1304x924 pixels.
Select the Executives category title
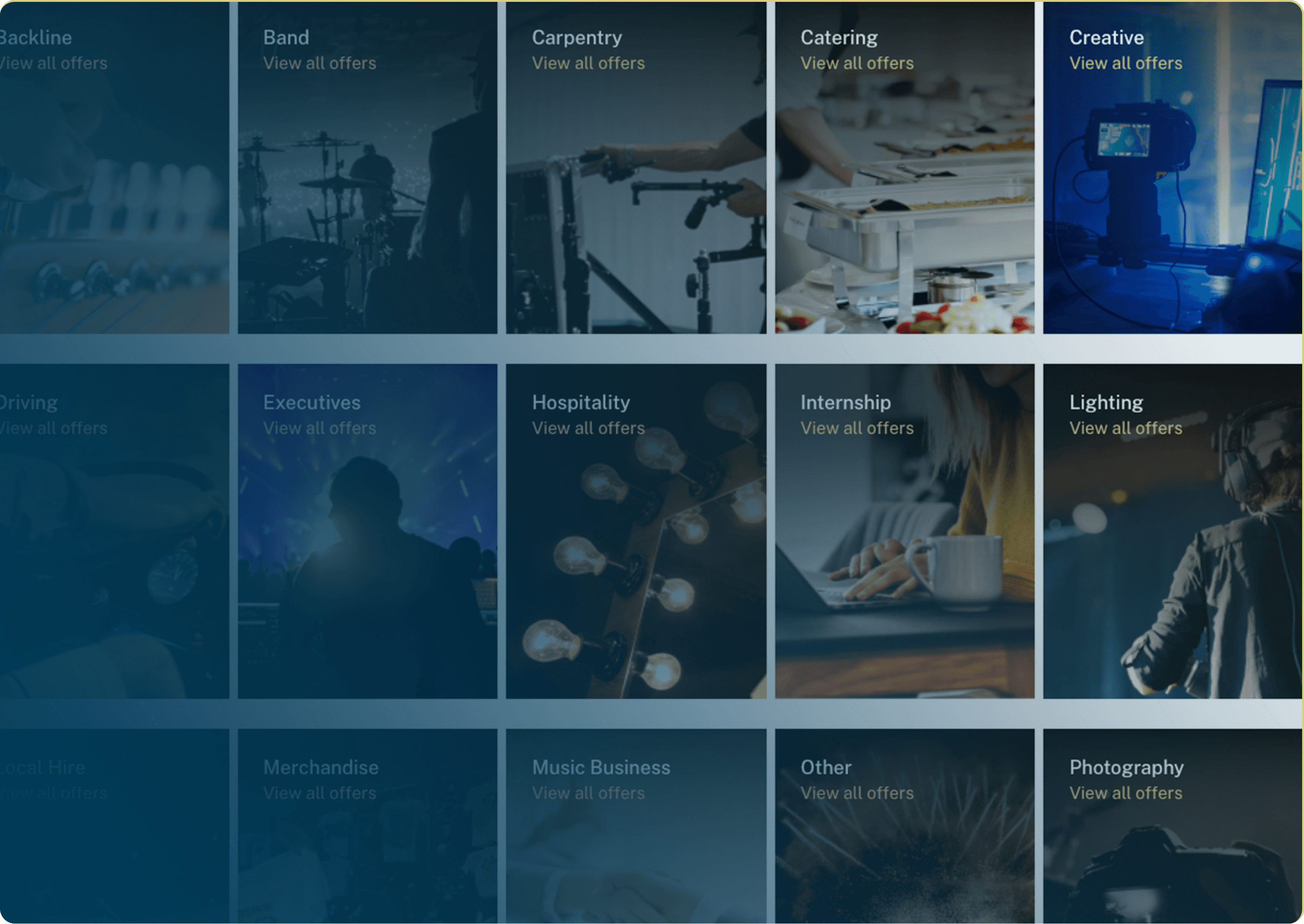point(311,402)
